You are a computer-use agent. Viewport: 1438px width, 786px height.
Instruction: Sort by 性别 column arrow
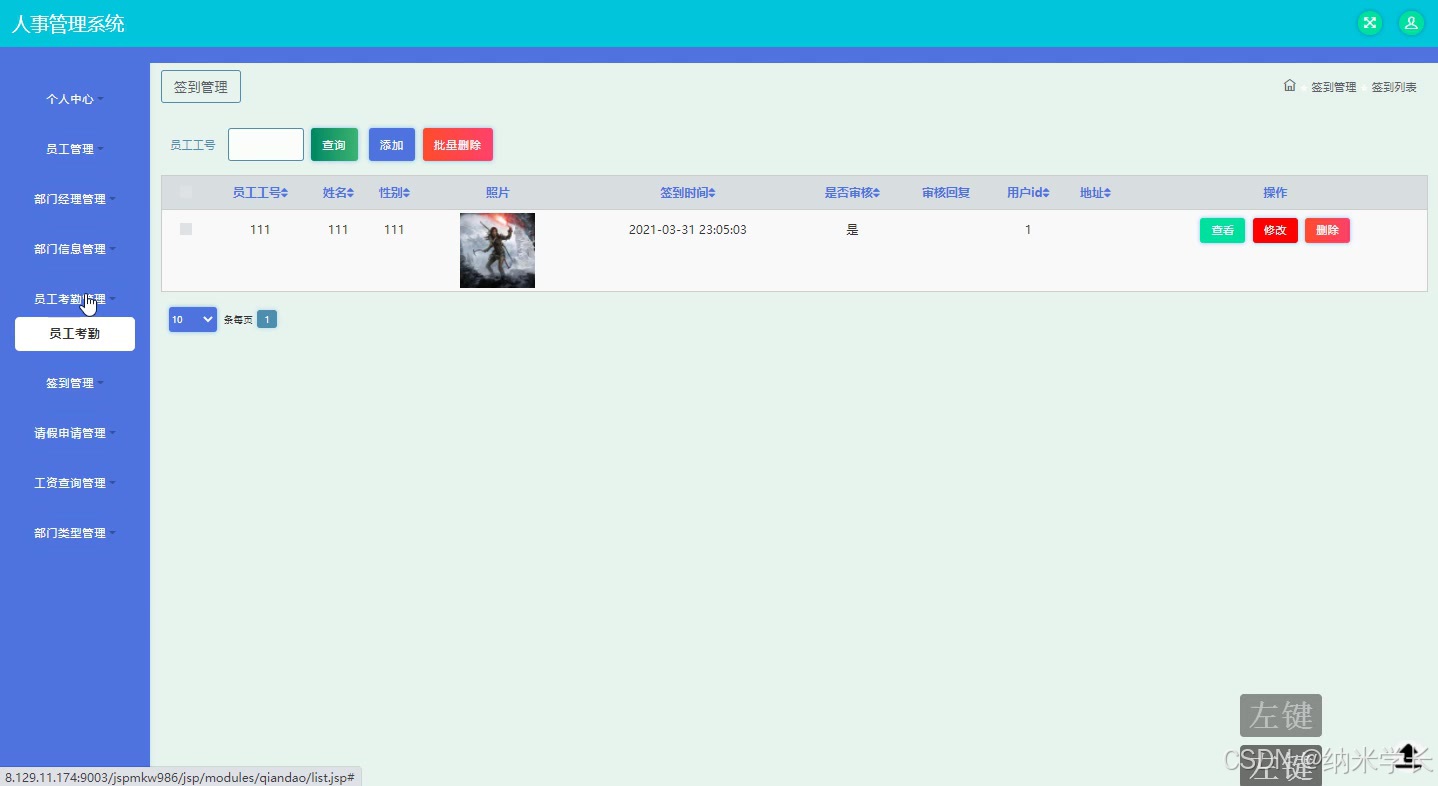[x=406, y=193]
